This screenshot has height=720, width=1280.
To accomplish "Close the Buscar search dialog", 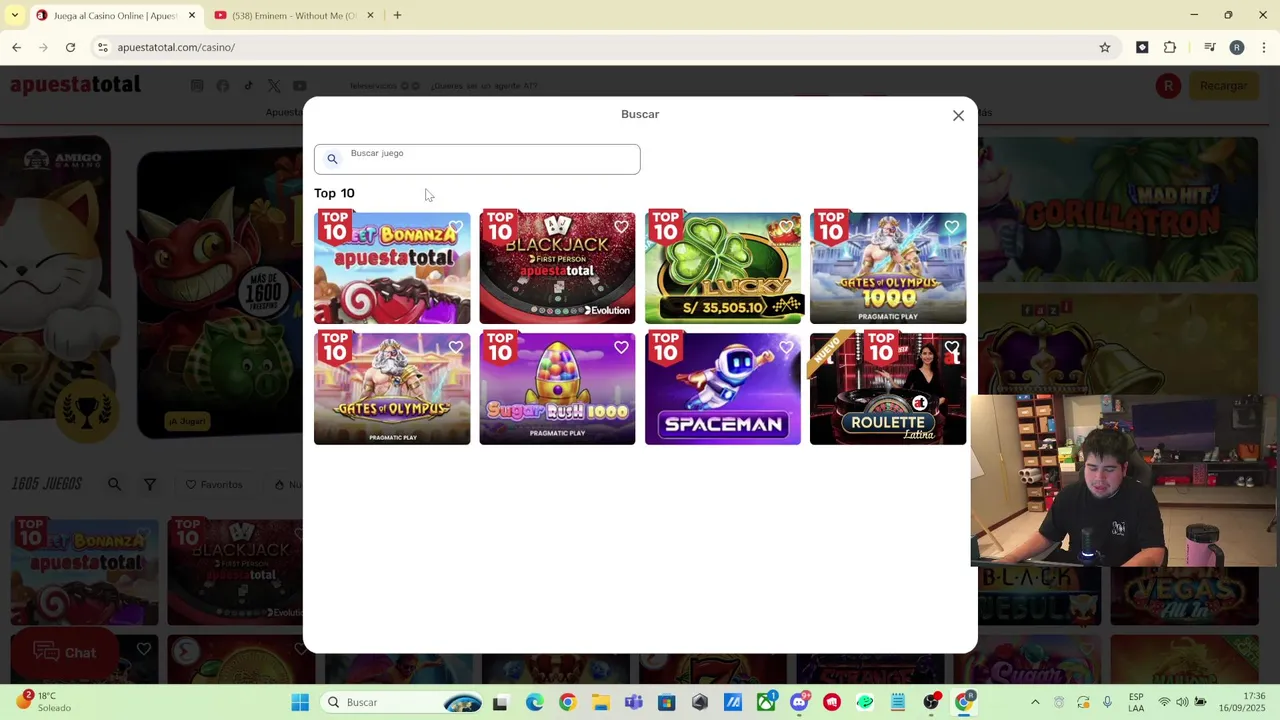I will pos(958,116).
